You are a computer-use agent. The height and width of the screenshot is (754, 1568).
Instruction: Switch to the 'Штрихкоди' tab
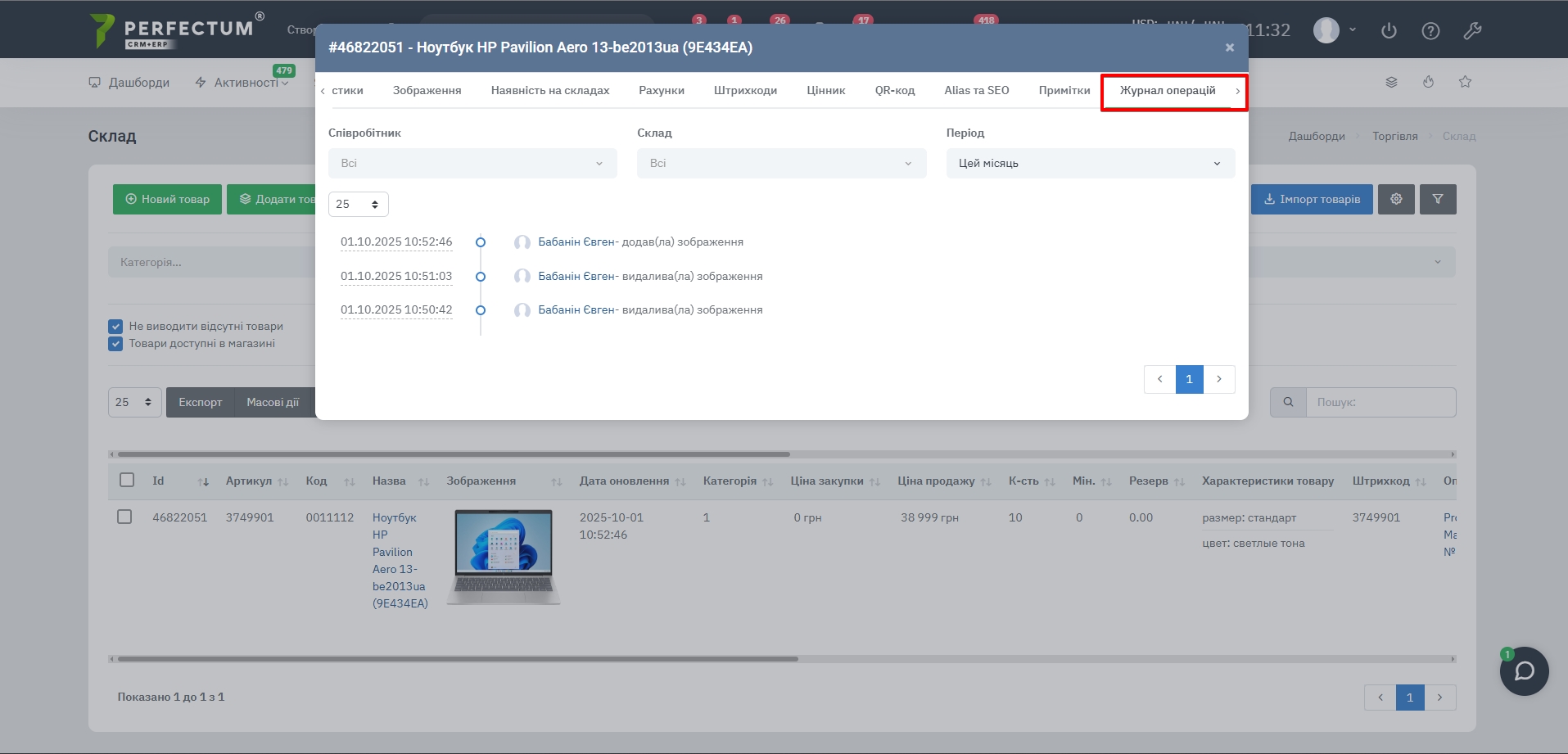tap(745, 90)
